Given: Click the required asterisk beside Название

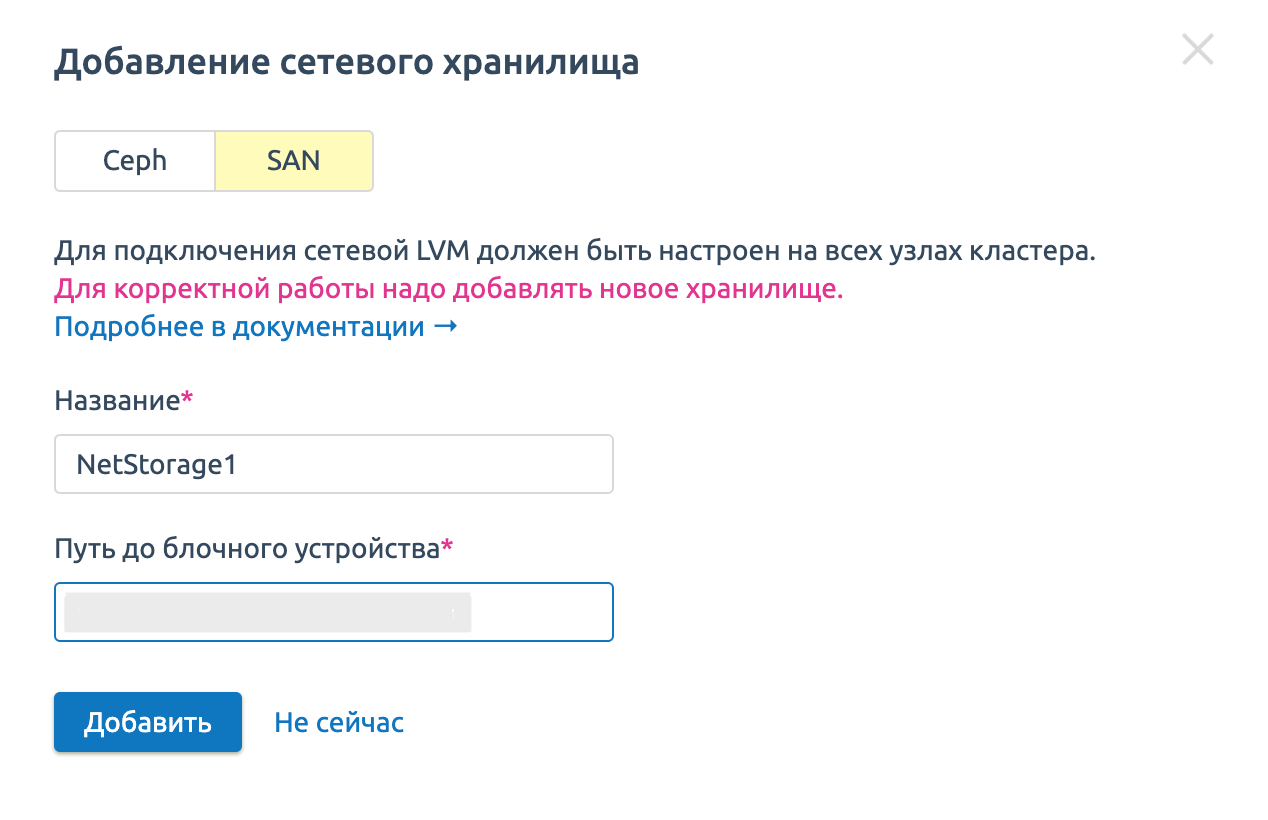Looking at the screenshot, I should point(187,400).
